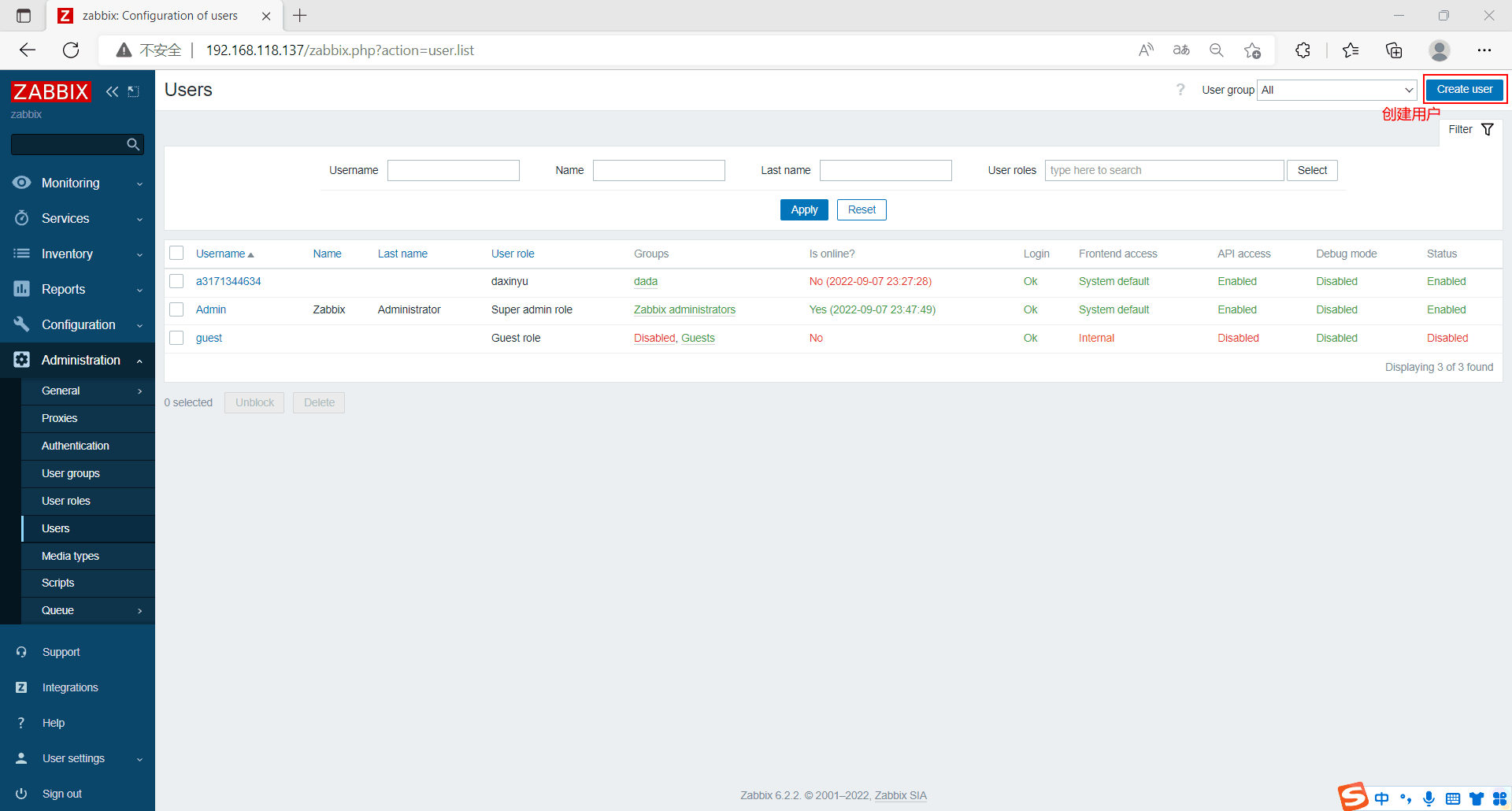Click Sogou input method S icon
The image size is (1512, 811).
(x=1353, y=796)
